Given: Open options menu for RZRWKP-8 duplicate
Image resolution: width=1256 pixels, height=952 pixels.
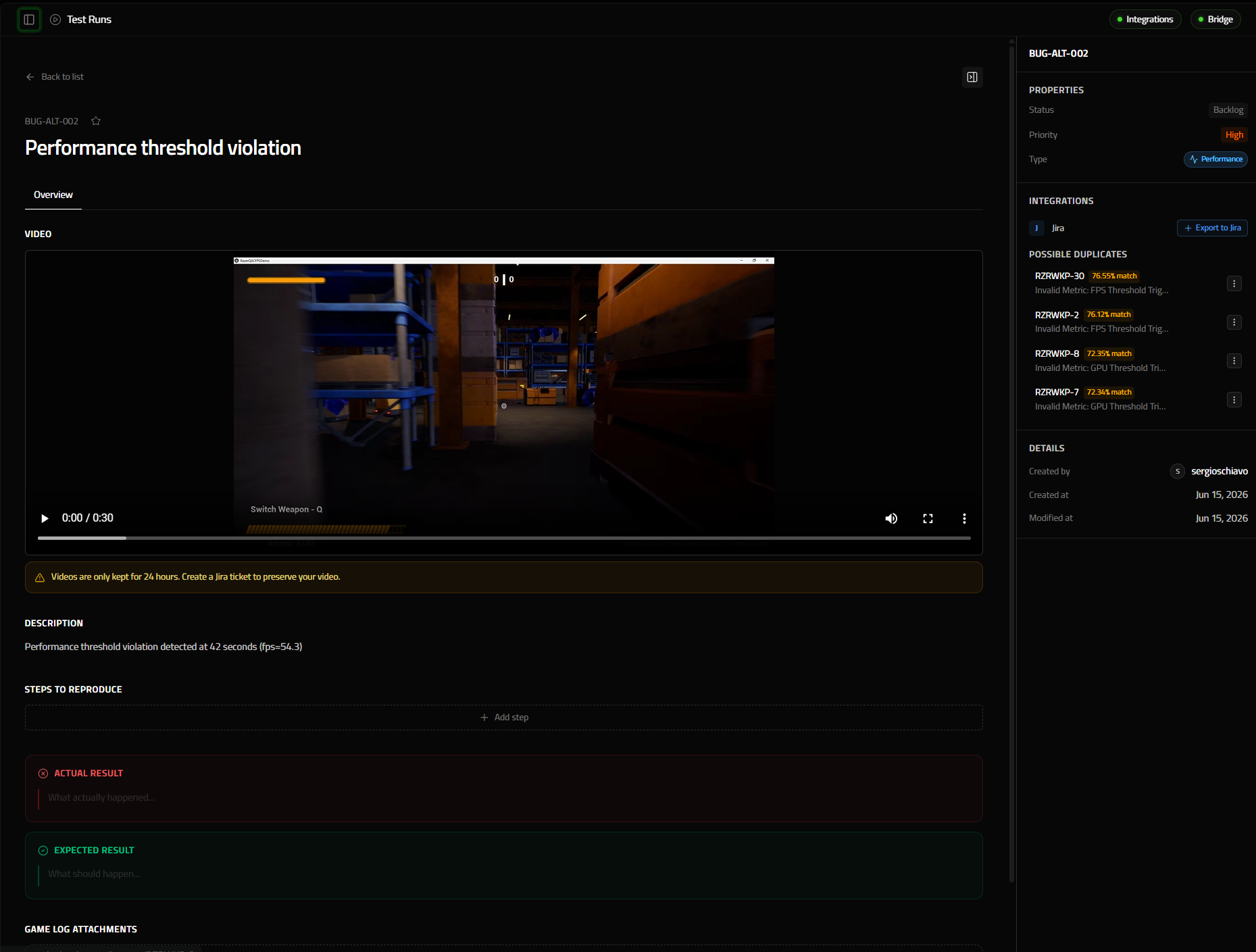Looking at the screenshot, I should (1234, 361).
